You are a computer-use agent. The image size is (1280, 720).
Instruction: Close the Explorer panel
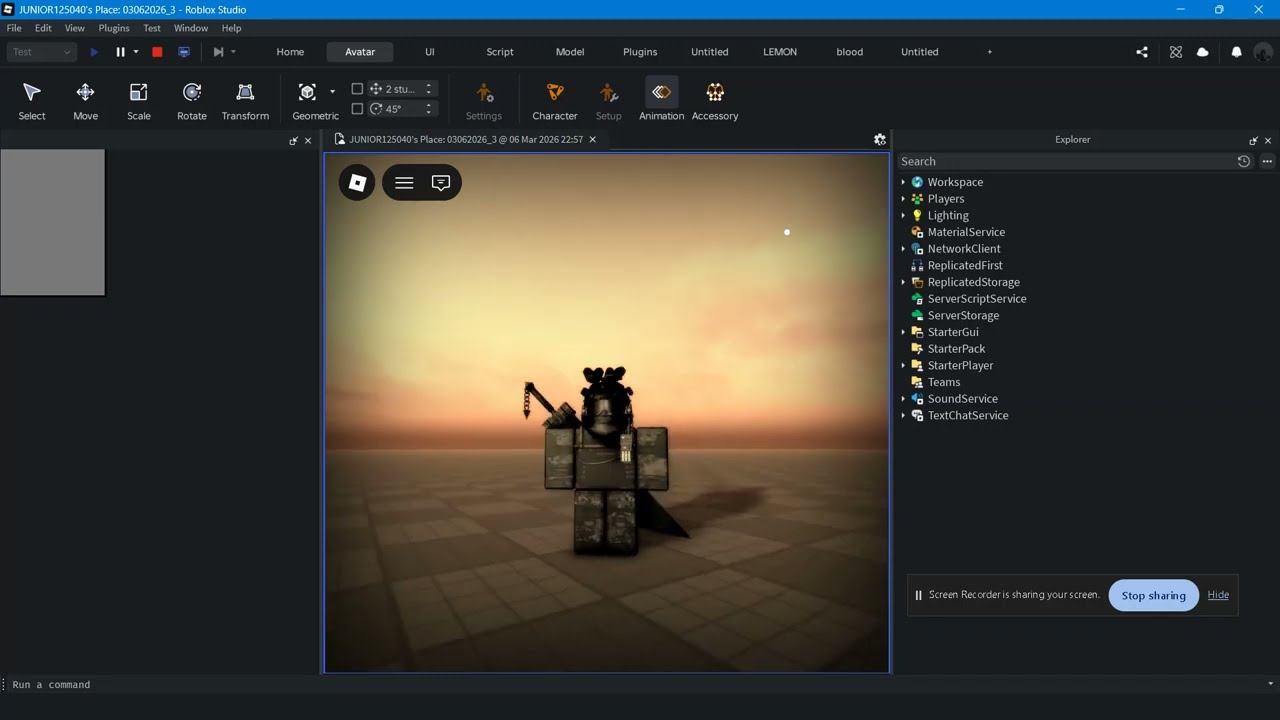(1268, 141)
